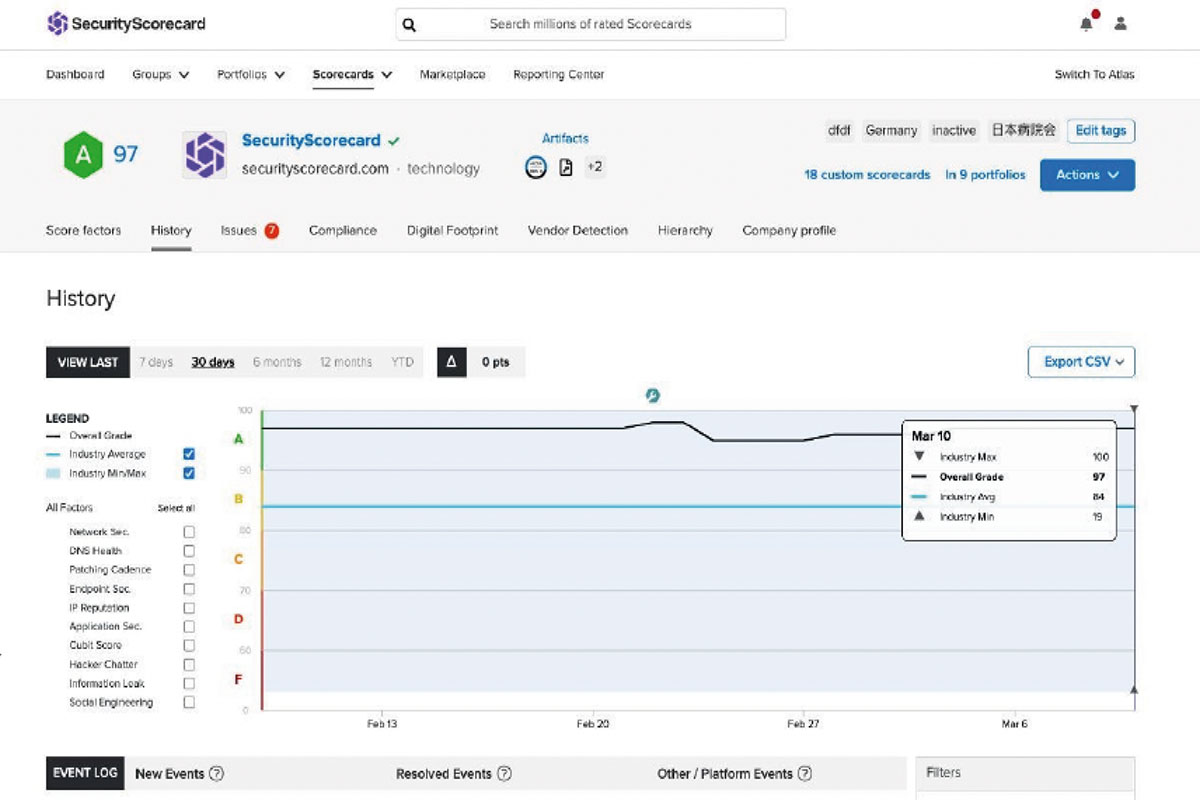Enable the Endpoint Sec. checkbox

(x=189, y=589)
